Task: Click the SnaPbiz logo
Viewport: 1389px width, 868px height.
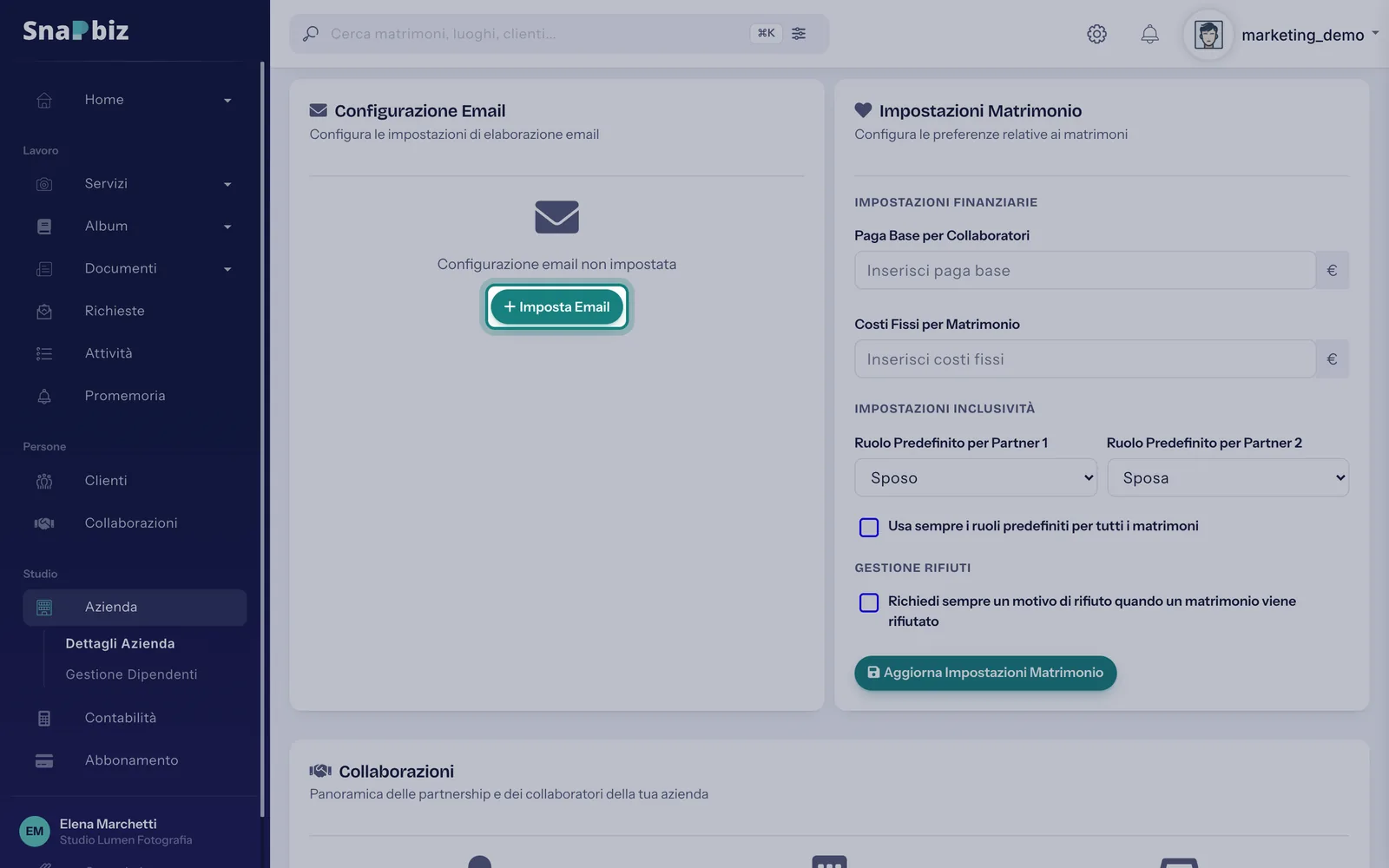Action: click(x=76, y=30)
